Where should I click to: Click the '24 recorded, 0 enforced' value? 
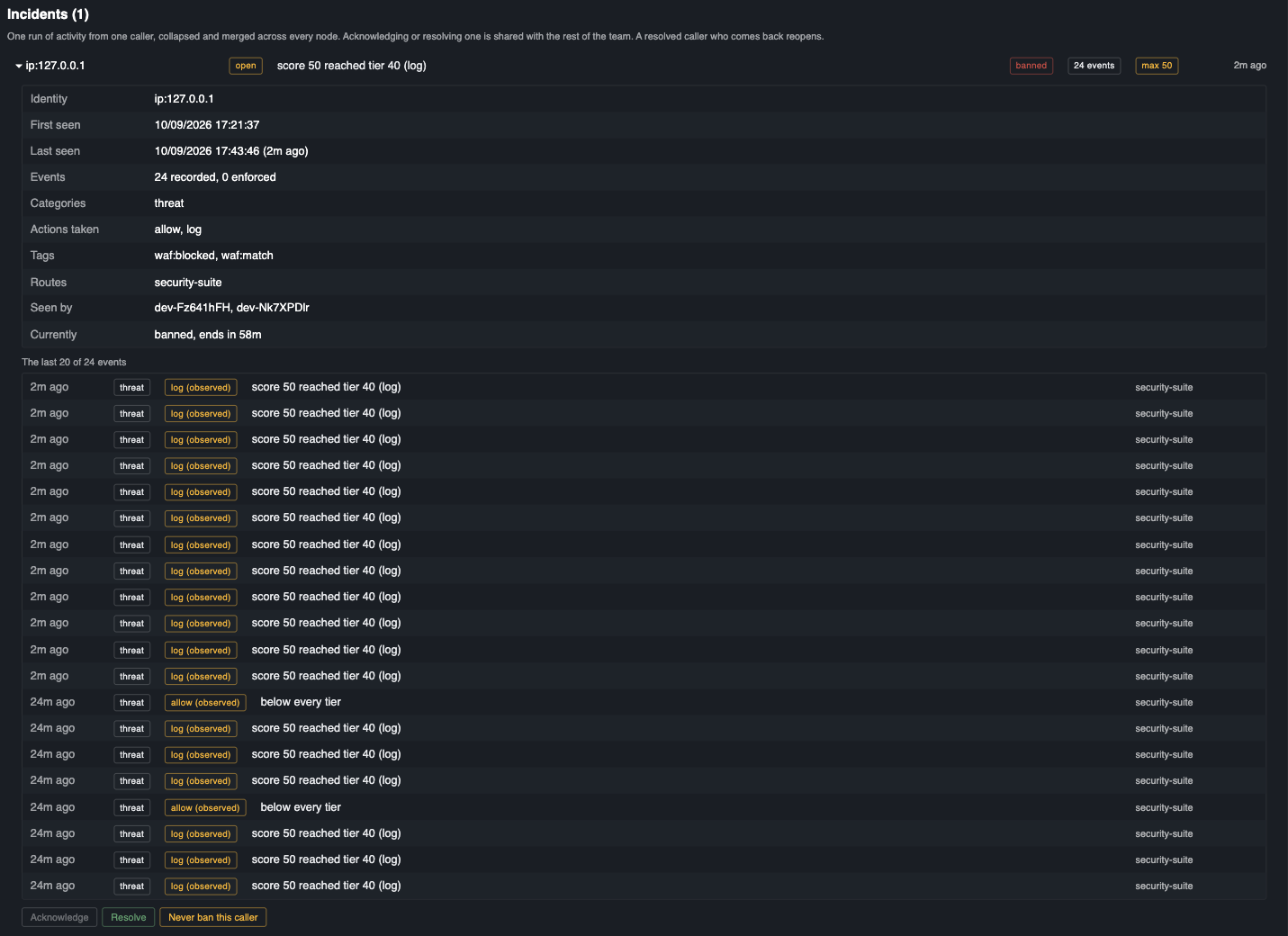coord(215,177)
